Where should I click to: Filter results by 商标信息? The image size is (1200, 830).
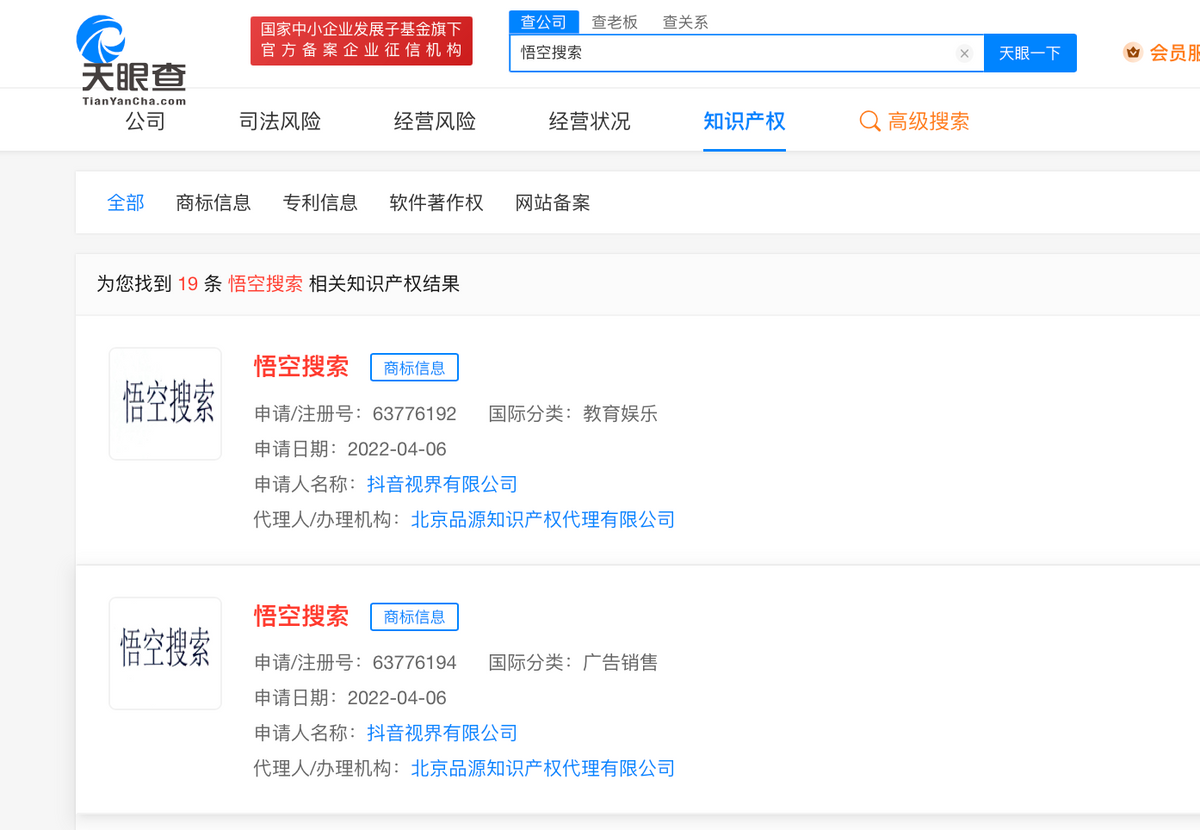coord(213,203)
